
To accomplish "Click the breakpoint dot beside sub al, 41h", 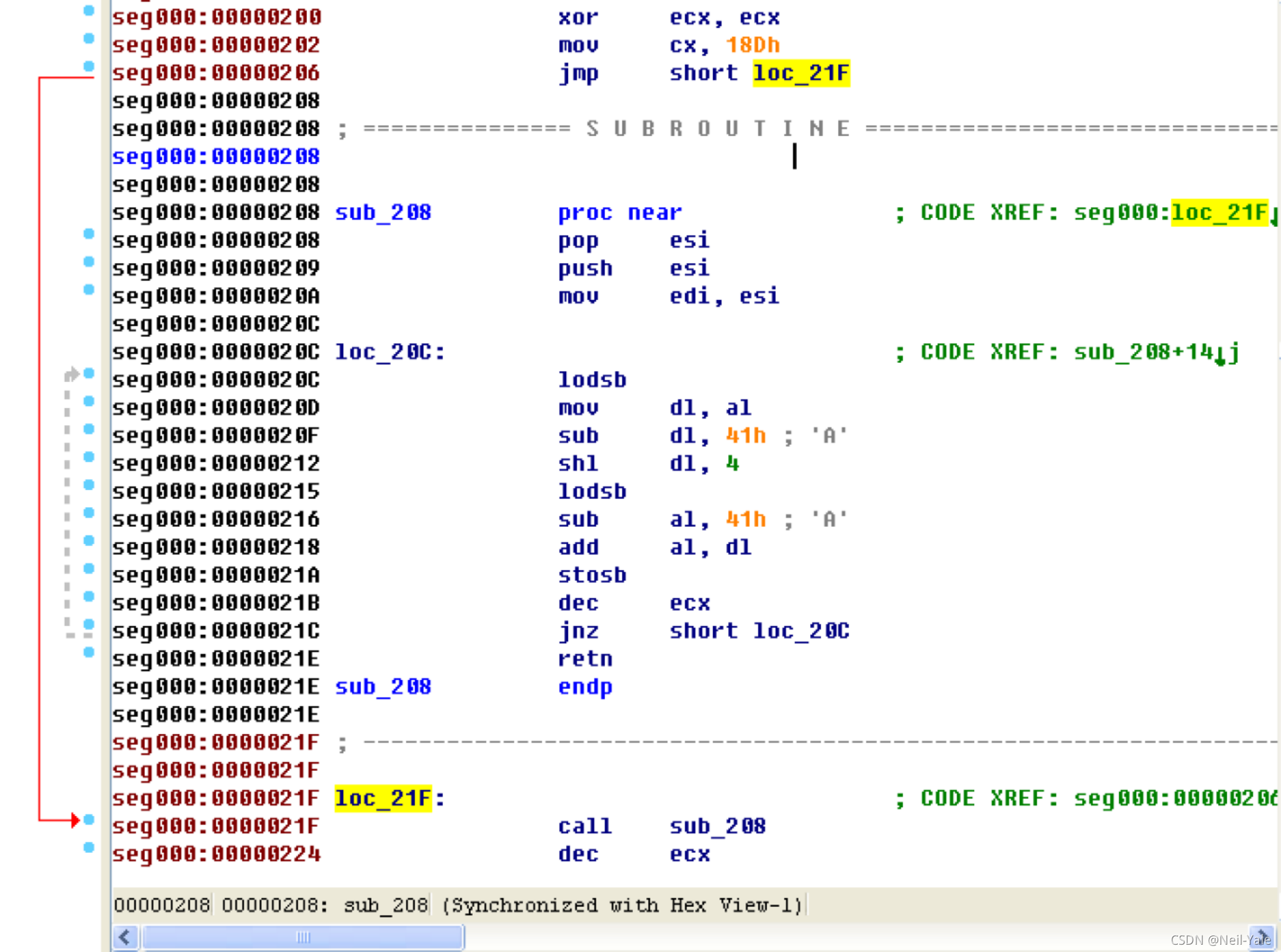I will pyautogui.click(x=89, y=512).
